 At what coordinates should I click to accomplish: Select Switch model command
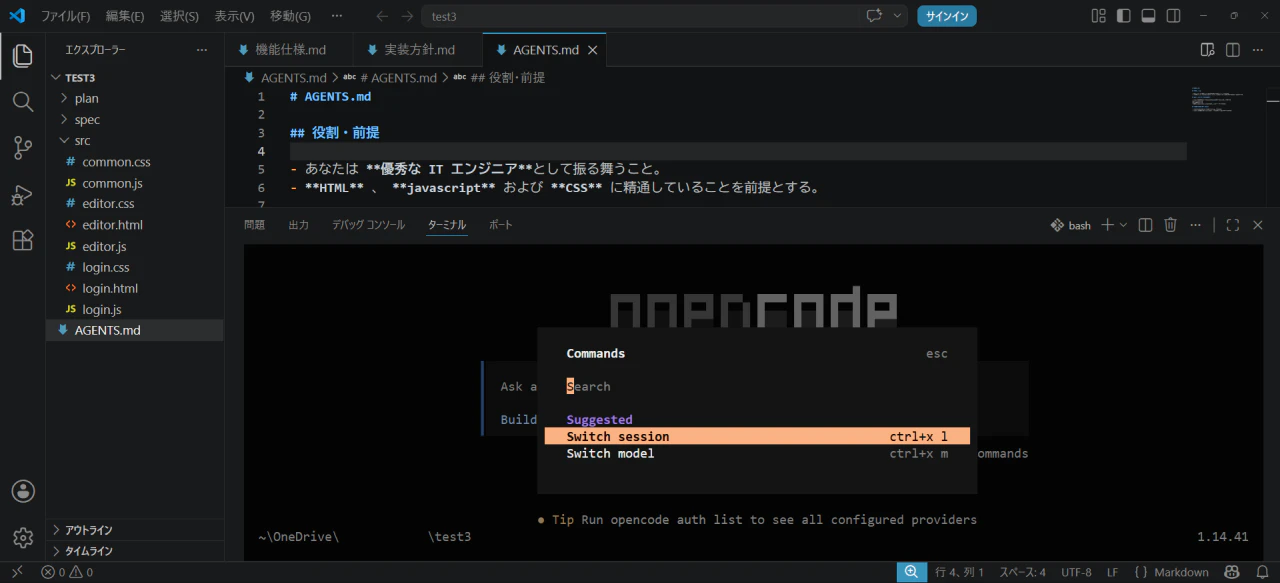757,453
